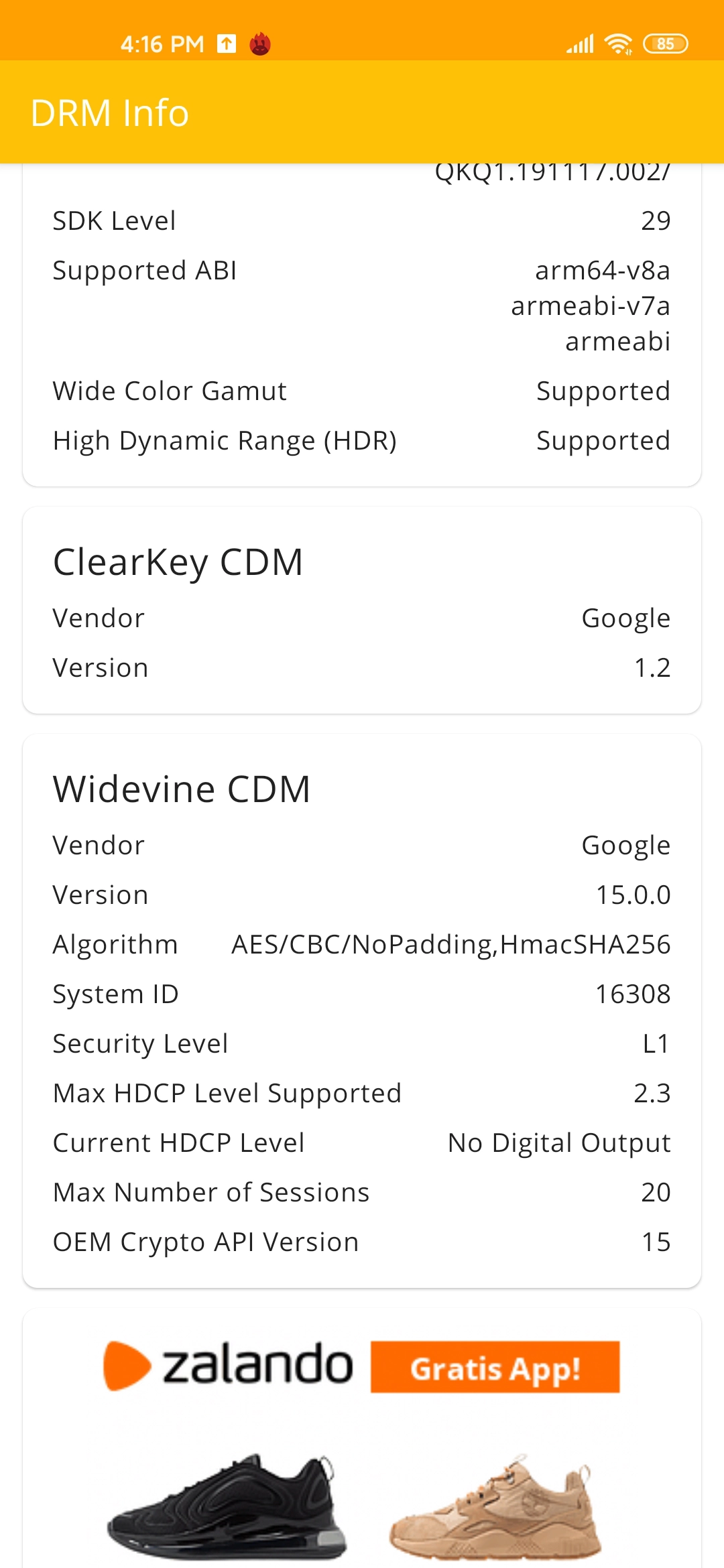Tap the OEM Crypto API Version row
Viewport: 724px width, 1568px height.
[362, 1242]
